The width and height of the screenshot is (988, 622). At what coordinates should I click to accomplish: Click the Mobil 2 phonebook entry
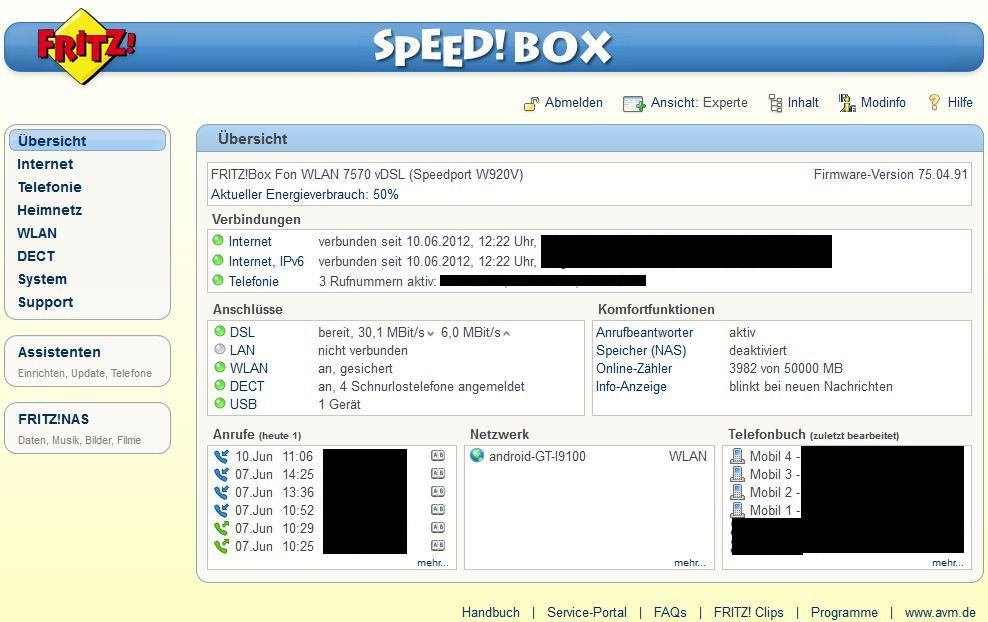click(x=771, y=492)
